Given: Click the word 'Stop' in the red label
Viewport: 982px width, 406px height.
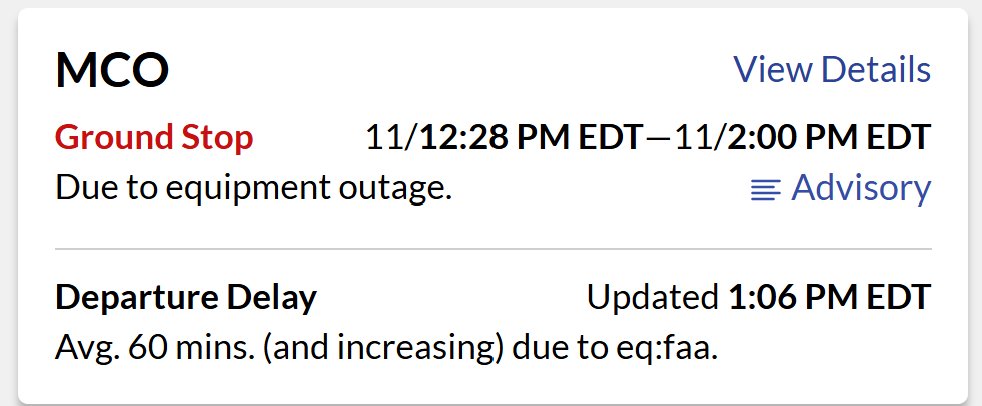Looking at the screenshot, I should tap(217, 137).
